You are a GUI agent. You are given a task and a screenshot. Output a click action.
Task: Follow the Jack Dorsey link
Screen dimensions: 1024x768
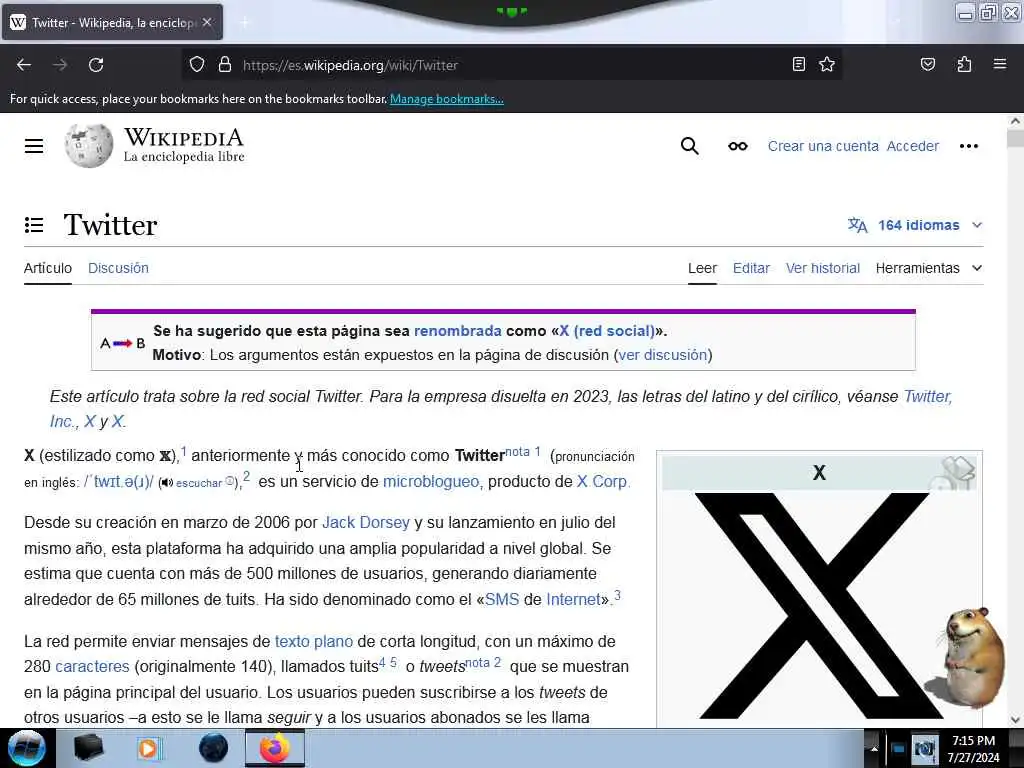coord(366,522)
